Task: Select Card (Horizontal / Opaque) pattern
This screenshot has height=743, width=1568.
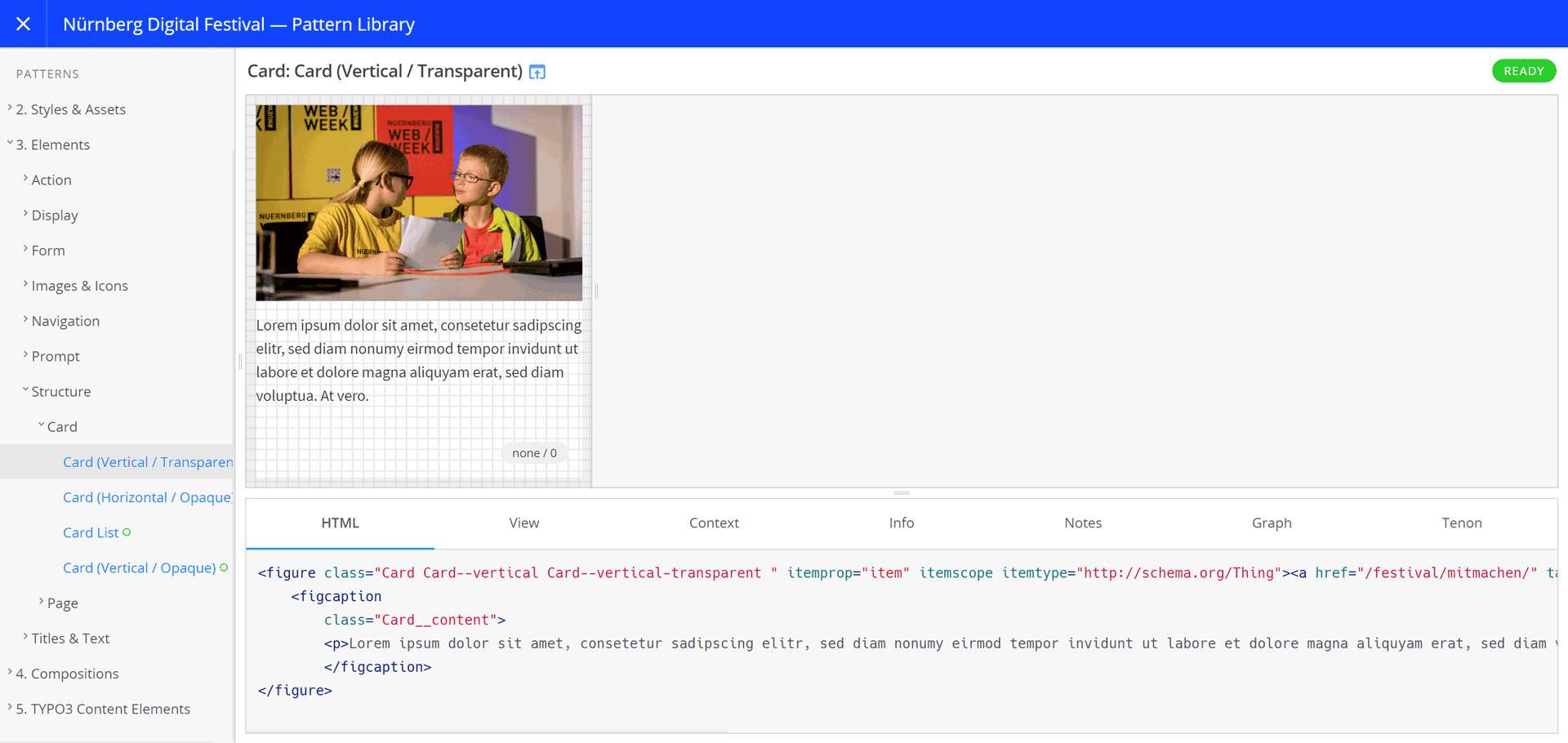Action: [148, 497]
